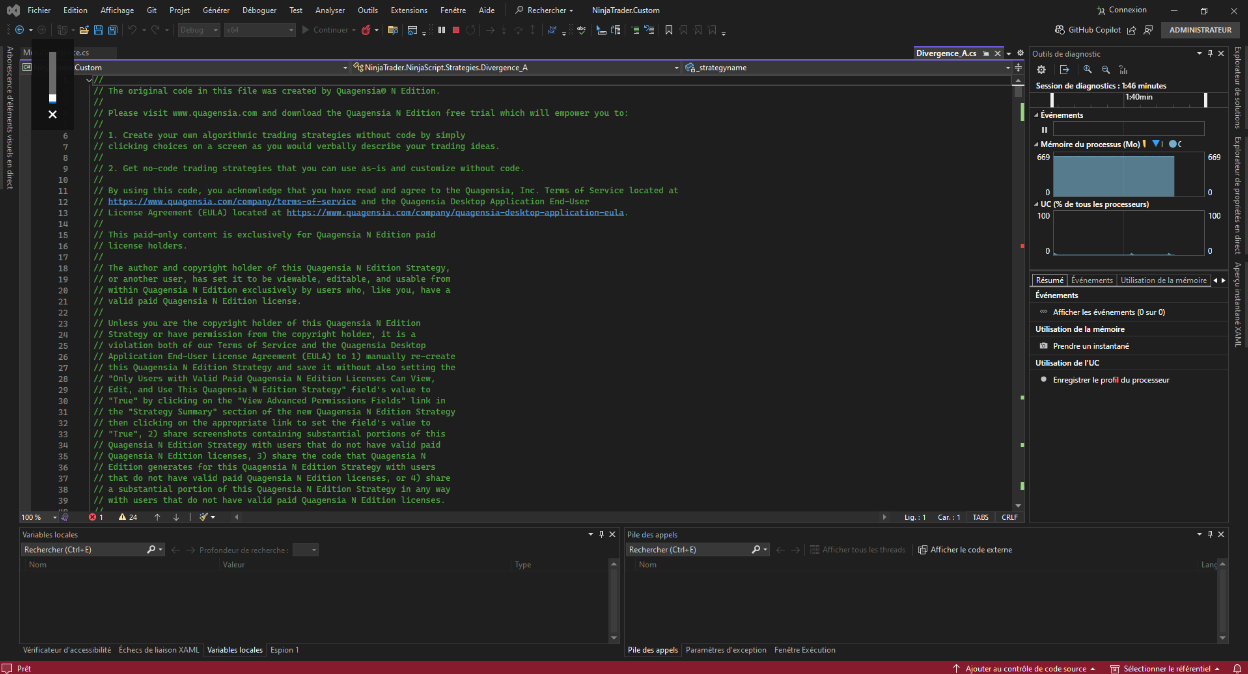Click the Hot Reload flame icon

[367, 30]
